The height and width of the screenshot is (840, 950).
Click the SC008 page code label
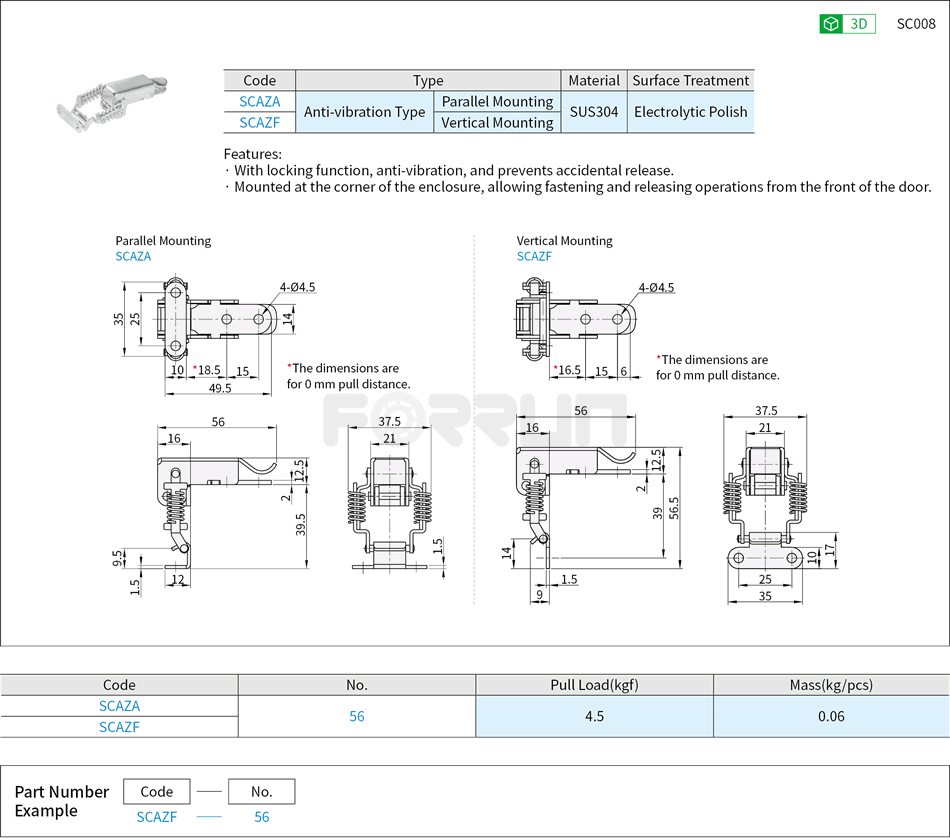pyautogui.click(x=915, y=25)
